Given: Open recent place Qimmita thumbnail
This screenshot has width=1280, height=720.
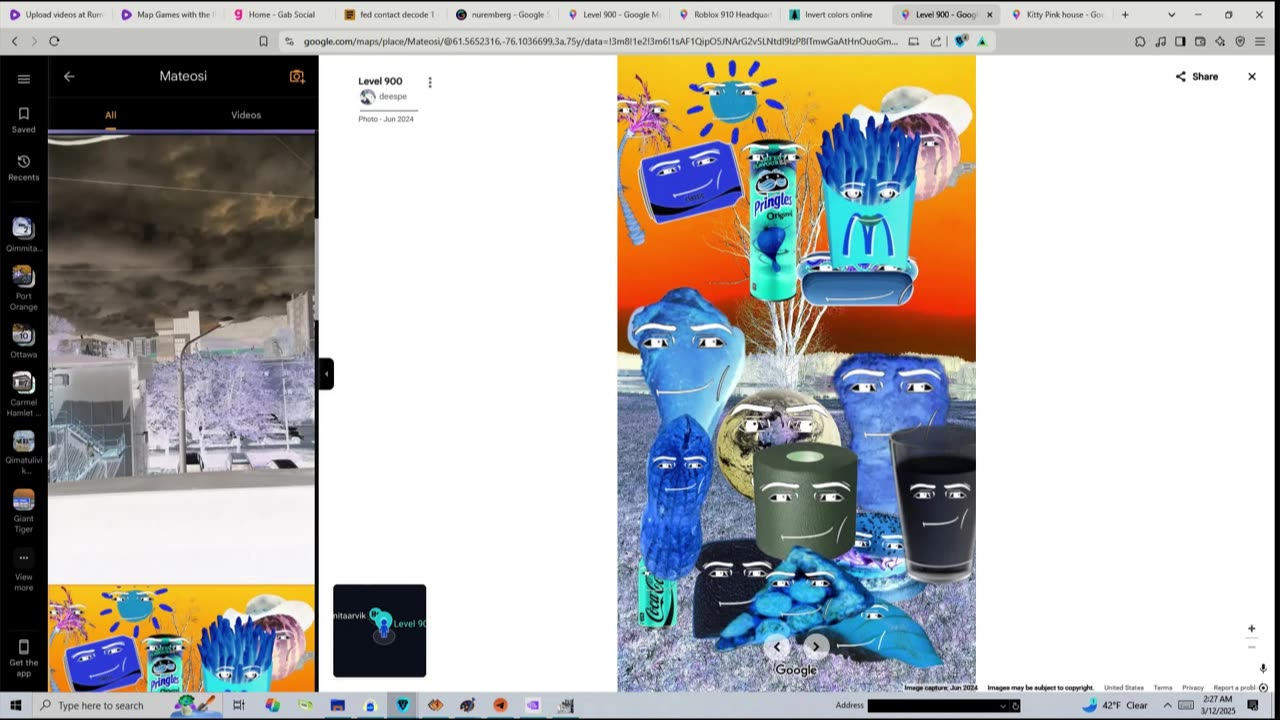Looking at the screenshot, I should (x=23, y=228).
